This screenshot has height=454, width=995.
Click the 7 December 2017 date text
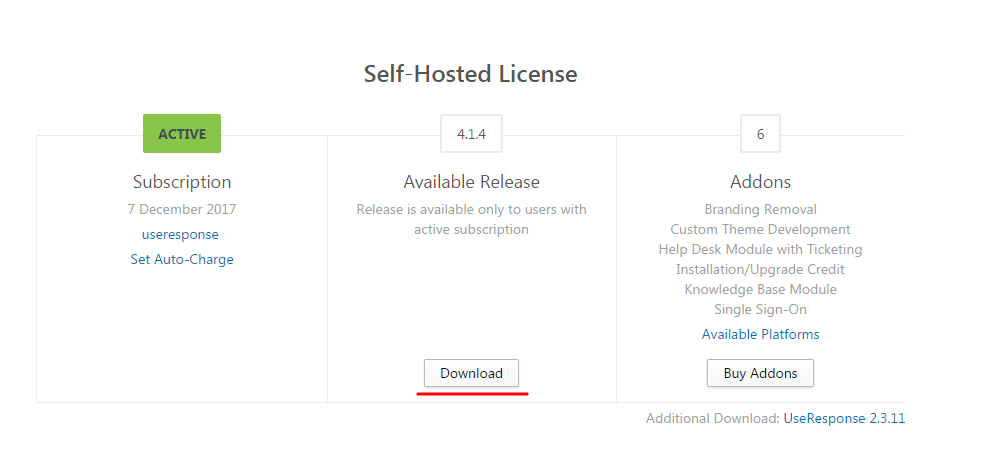pyautogui.click(x=182, y=209)
